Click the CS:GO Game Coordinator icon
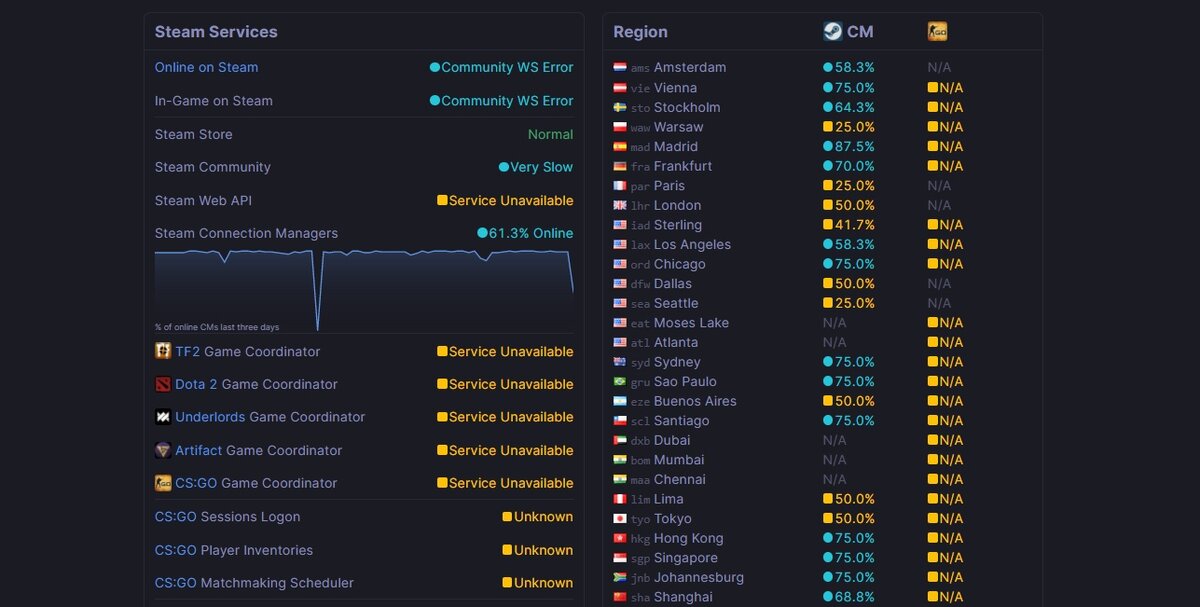The height and width of the screenshot is (607, 1200). tap(163, 483)
